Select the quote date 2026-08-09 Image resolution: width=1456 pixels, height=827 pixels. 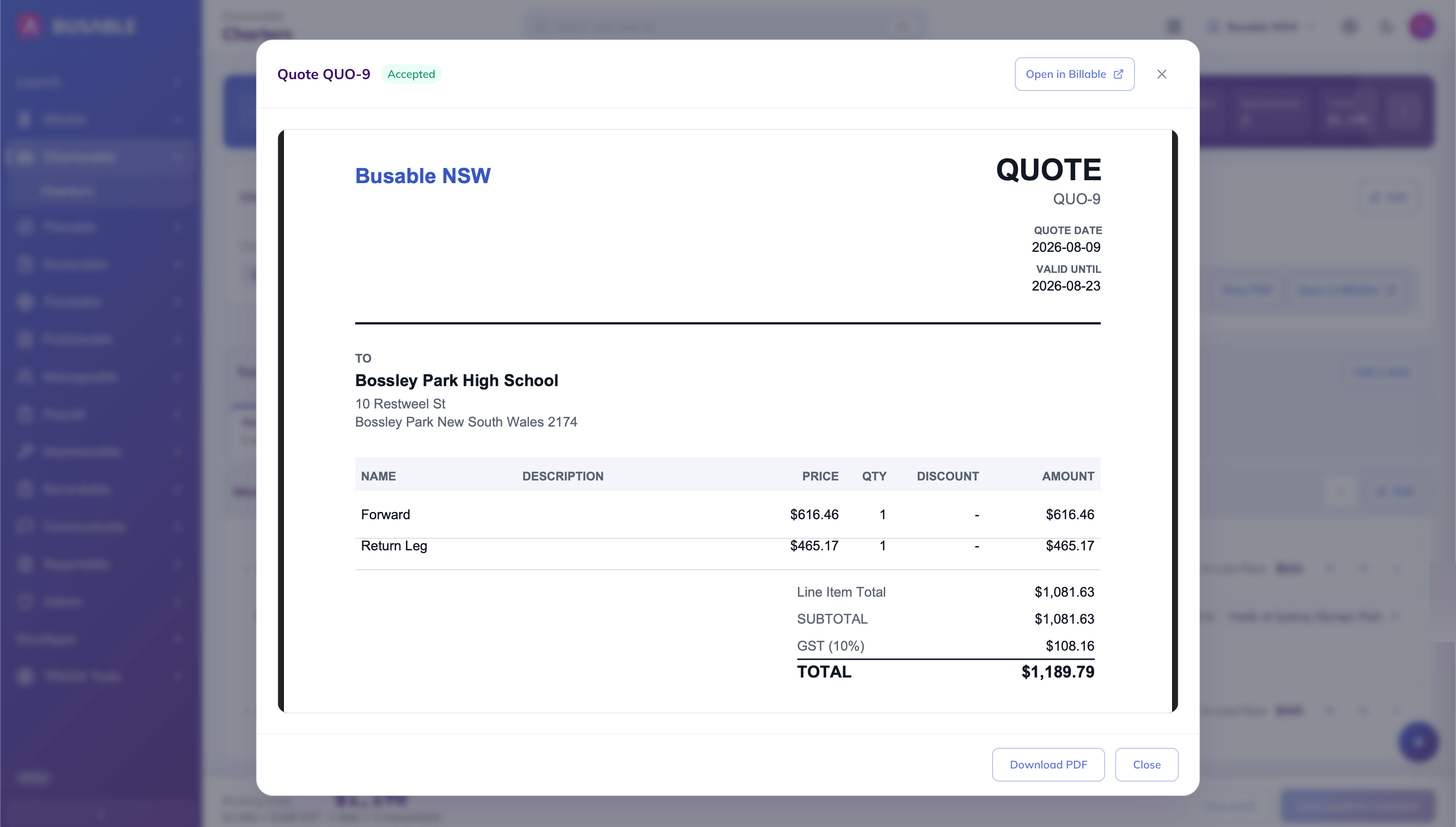tap(1065, 247)
